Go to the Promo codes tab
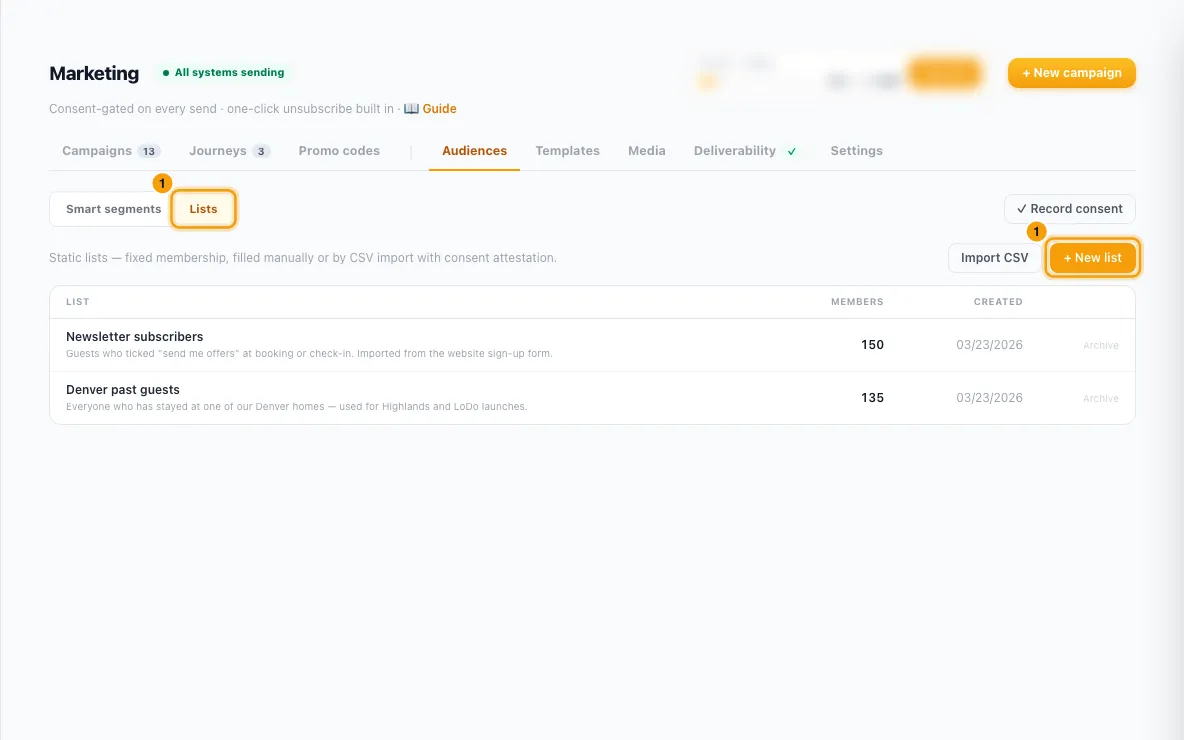The width and height of the screenshot is (1184, 740). click(339, 151)
